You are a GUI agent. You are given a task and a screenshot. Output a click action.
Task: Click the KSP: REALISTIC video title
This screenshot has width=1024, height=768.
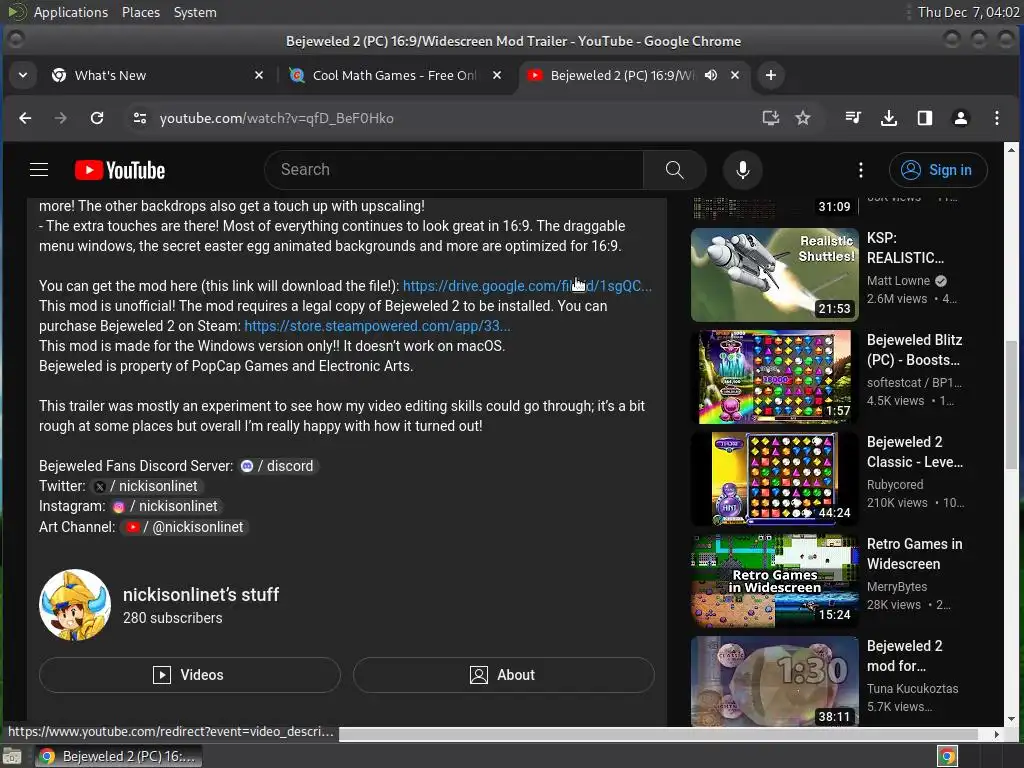905,248
